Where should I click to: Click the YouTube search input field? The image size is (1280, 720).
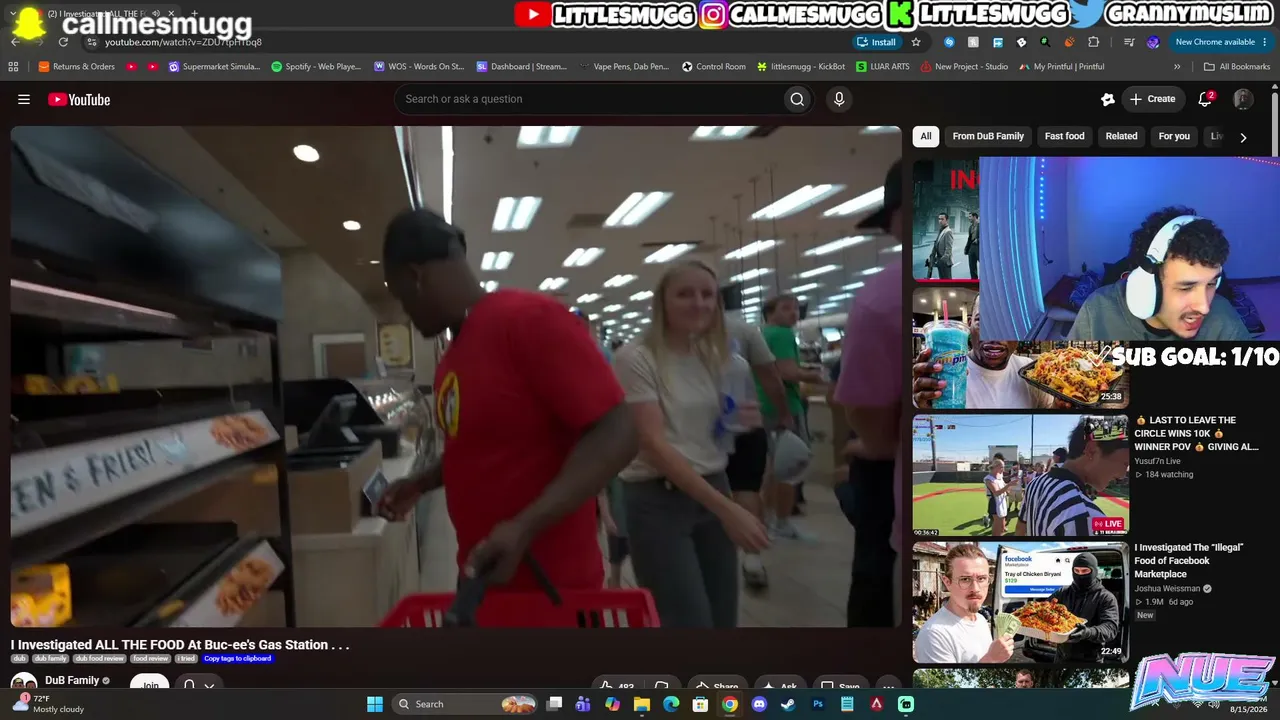[589, 99]
